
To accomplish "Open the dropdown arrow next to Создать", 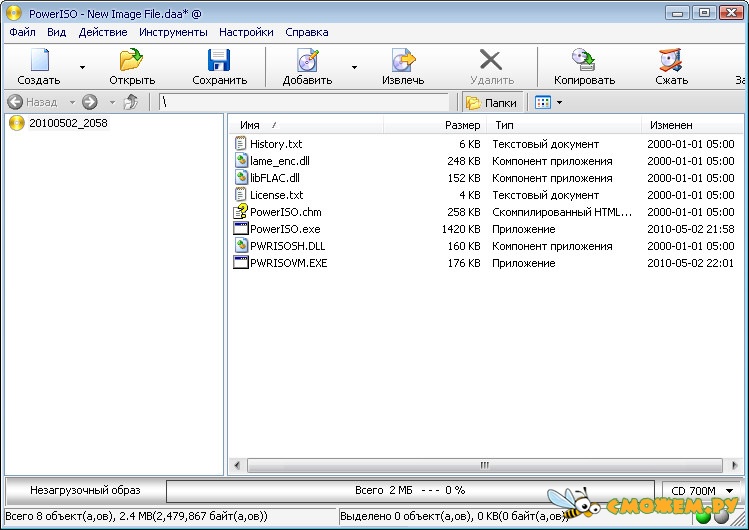I will click(83, 67).
